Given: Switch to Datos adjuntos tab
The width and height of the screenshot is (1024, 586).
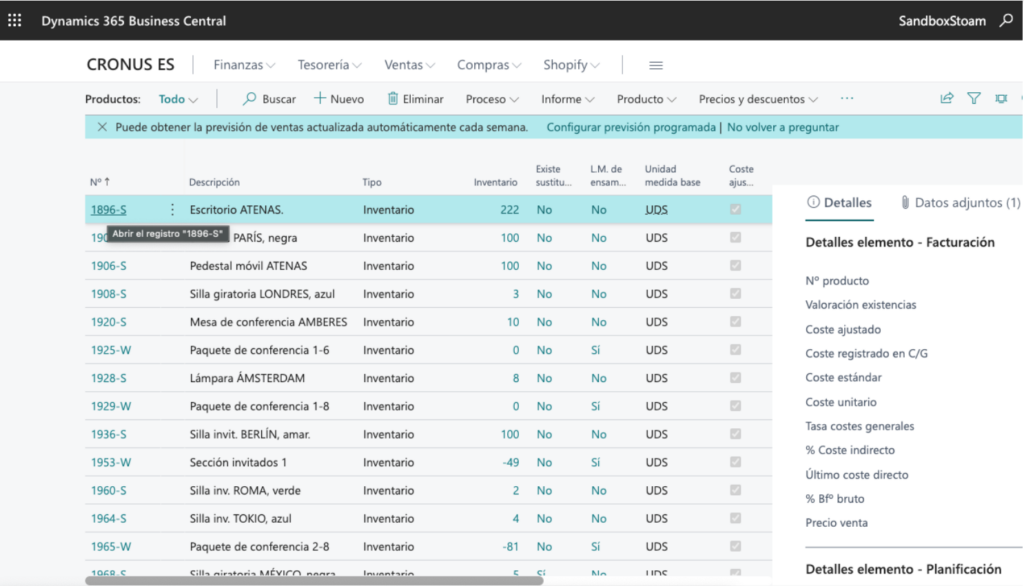Looking at the screenshot, I should coord(960,203).
